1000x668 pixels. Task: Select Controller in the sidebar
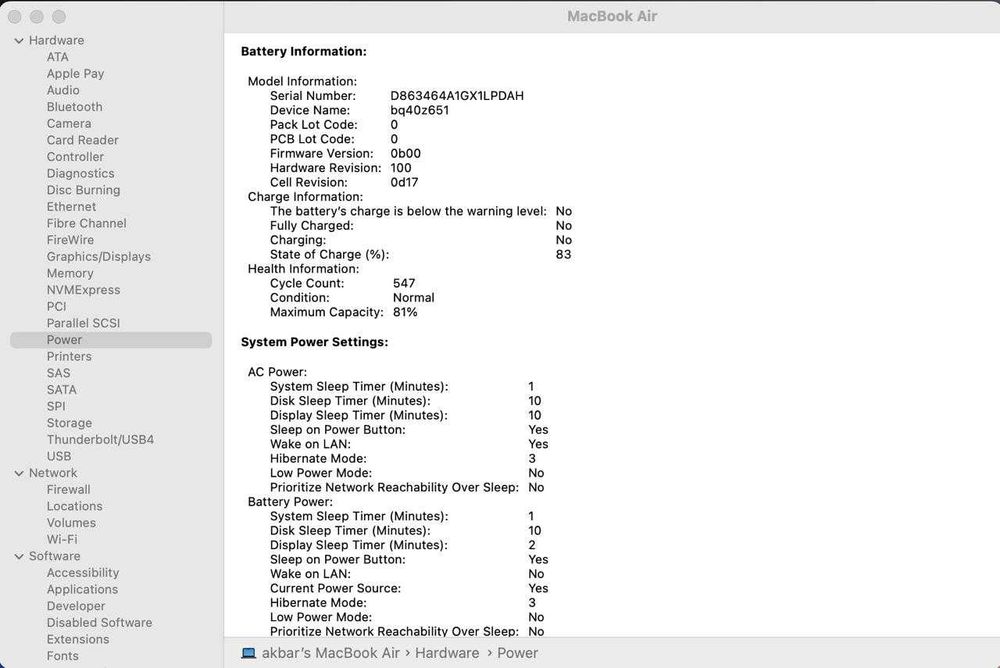[x=75, y=156]
